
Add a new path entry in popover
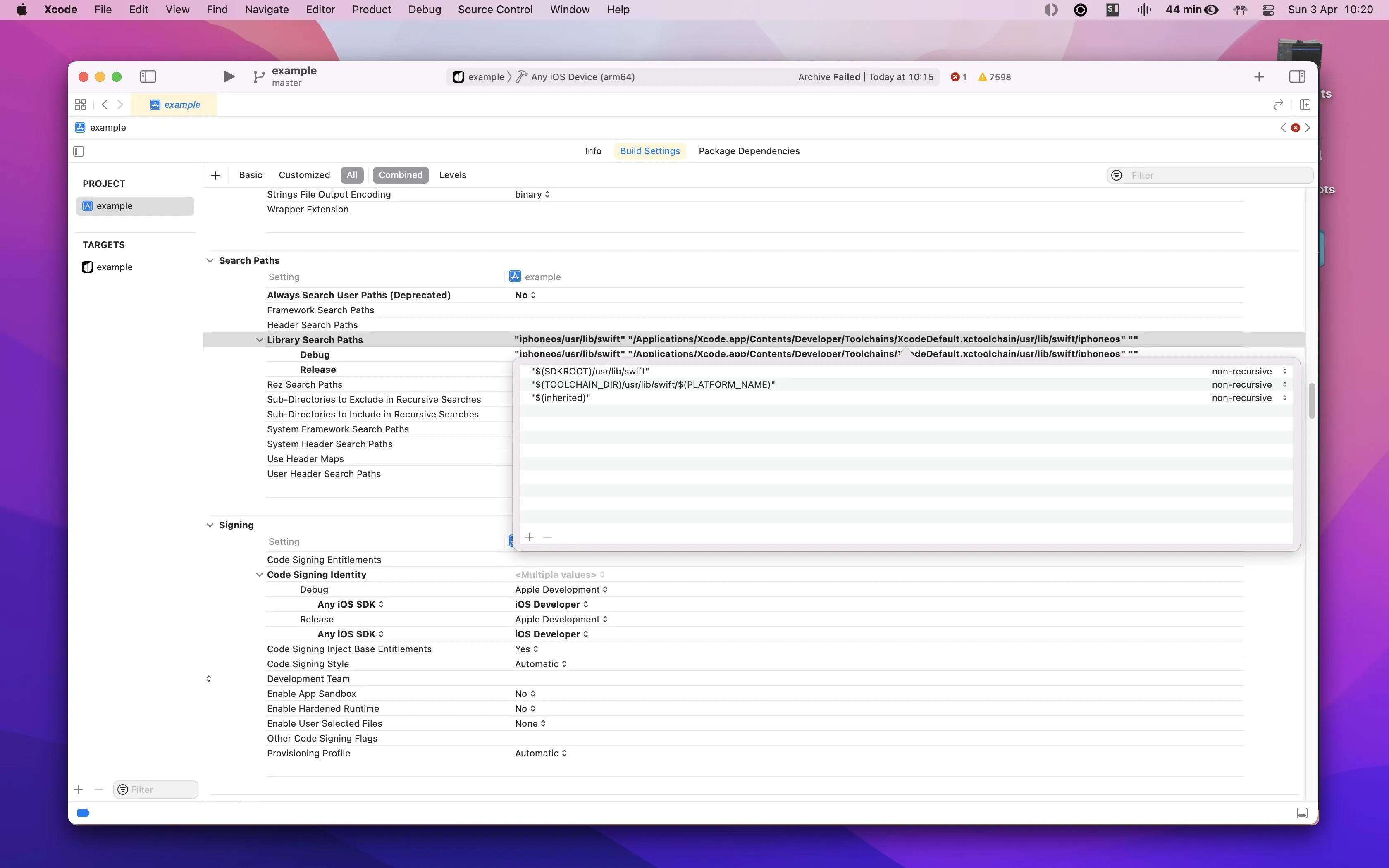pyautogui.click(x=529, y=537)
